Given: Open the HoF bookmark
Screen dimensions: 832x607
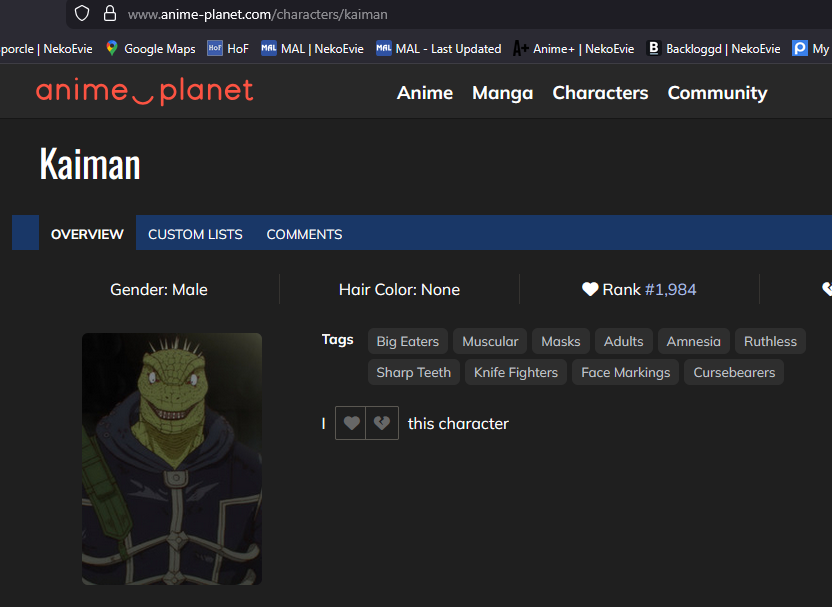Looking at the screenshot, I should tap(228, 49).
